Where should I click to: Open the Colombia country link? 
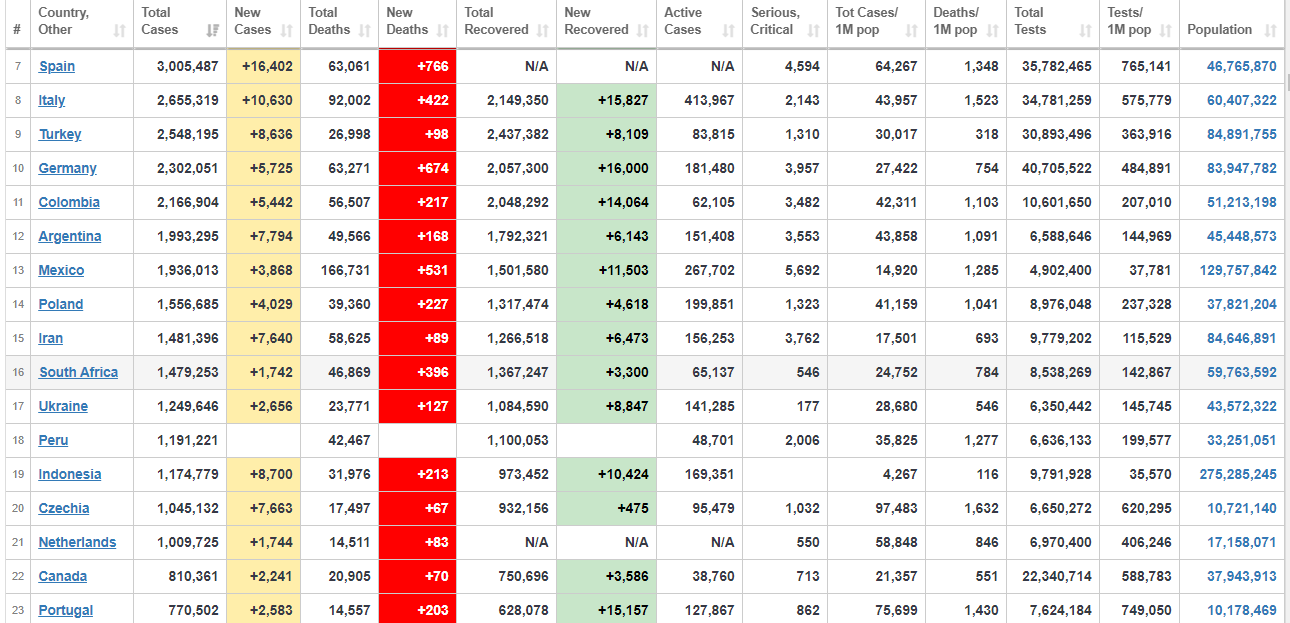coord(69,202)
